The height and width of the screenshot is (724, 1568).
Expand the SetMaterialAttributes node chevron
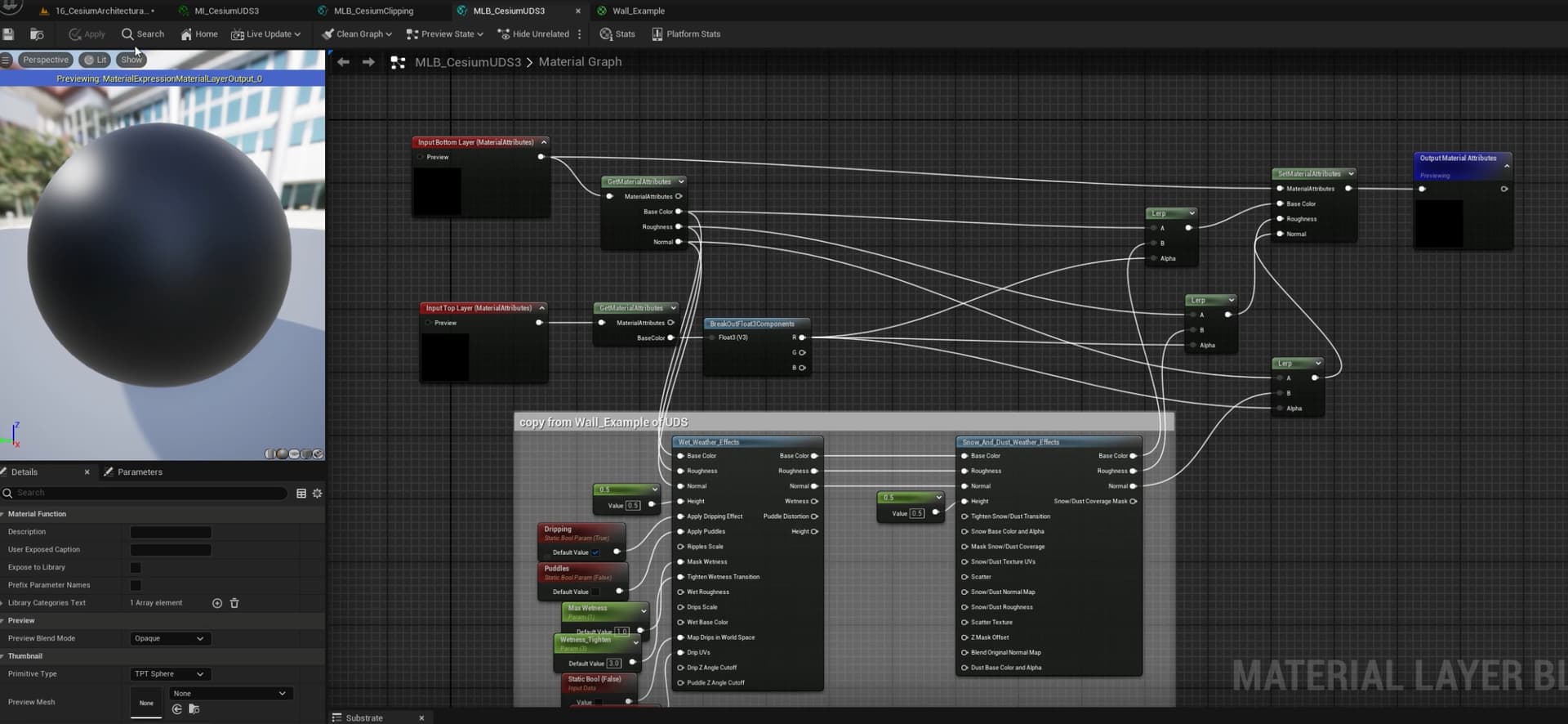pos(1351,174)
